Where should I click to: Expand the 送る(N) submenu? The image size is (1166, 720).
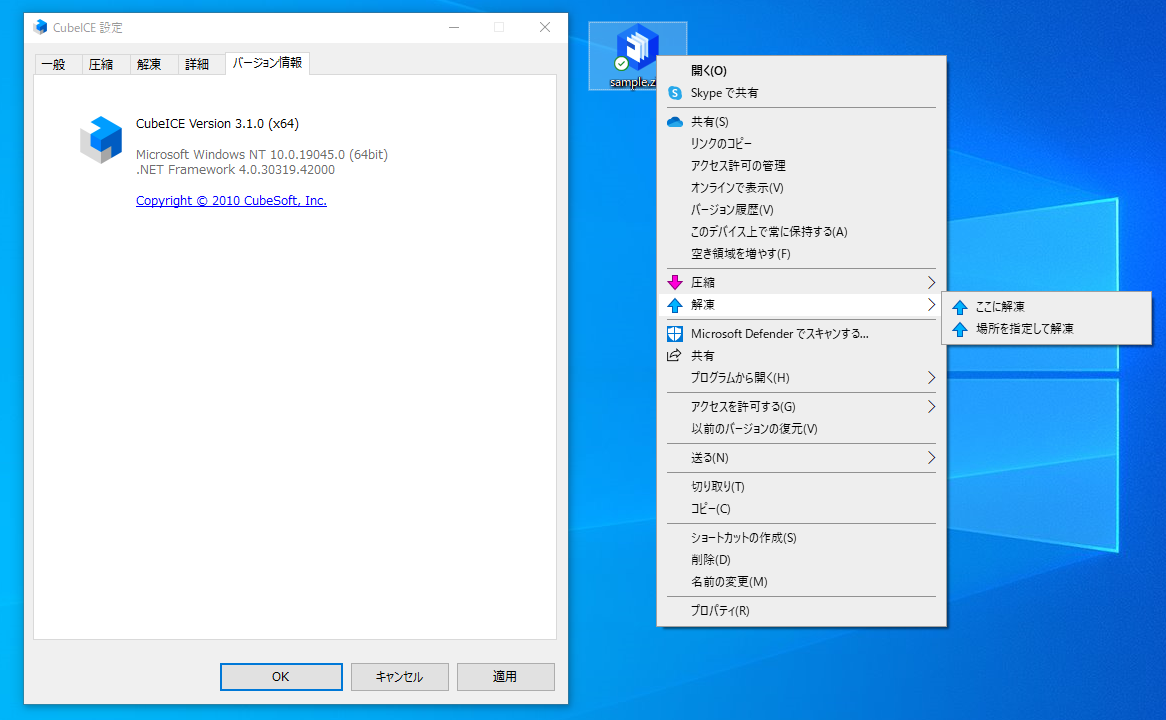click(x=930, y=458)
